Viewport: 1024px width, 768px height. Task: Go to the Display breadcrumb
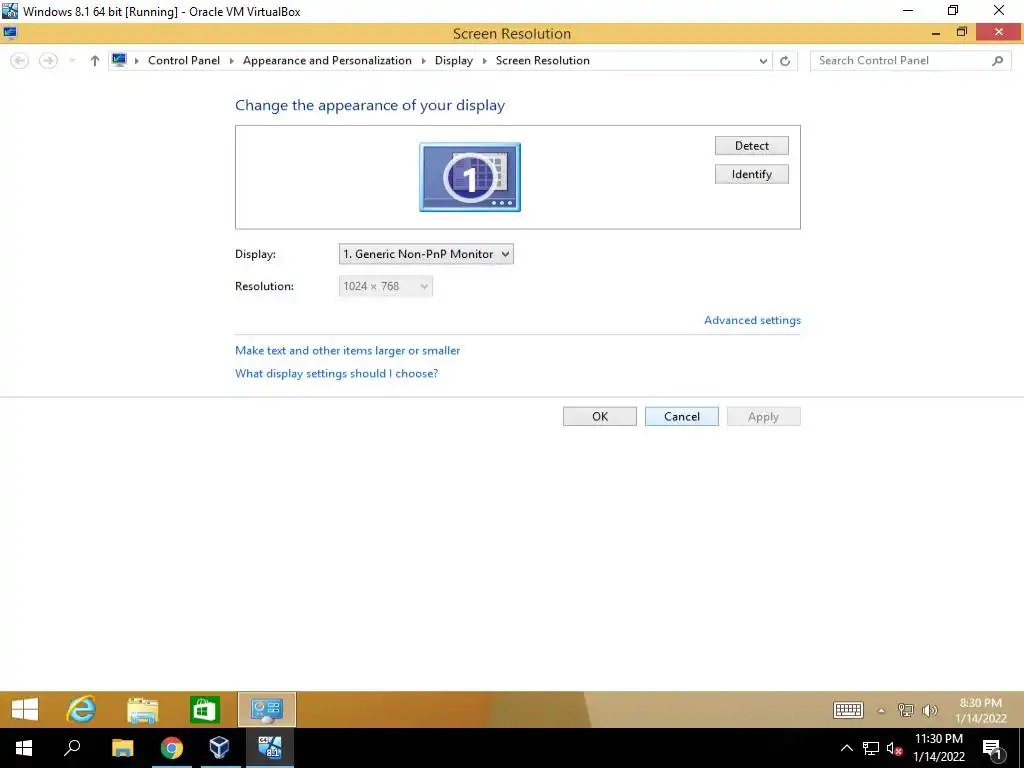click(x=454, y=60)
